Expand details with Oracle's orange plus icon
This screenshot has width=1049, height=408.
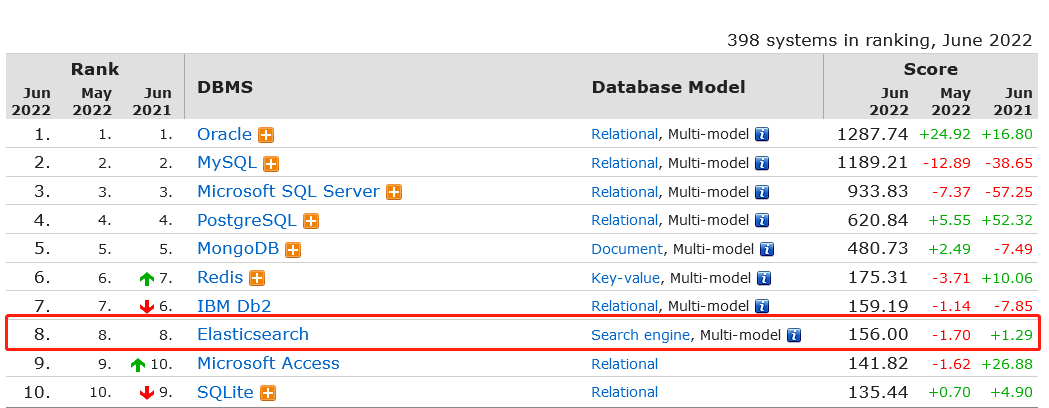(266, 135)
